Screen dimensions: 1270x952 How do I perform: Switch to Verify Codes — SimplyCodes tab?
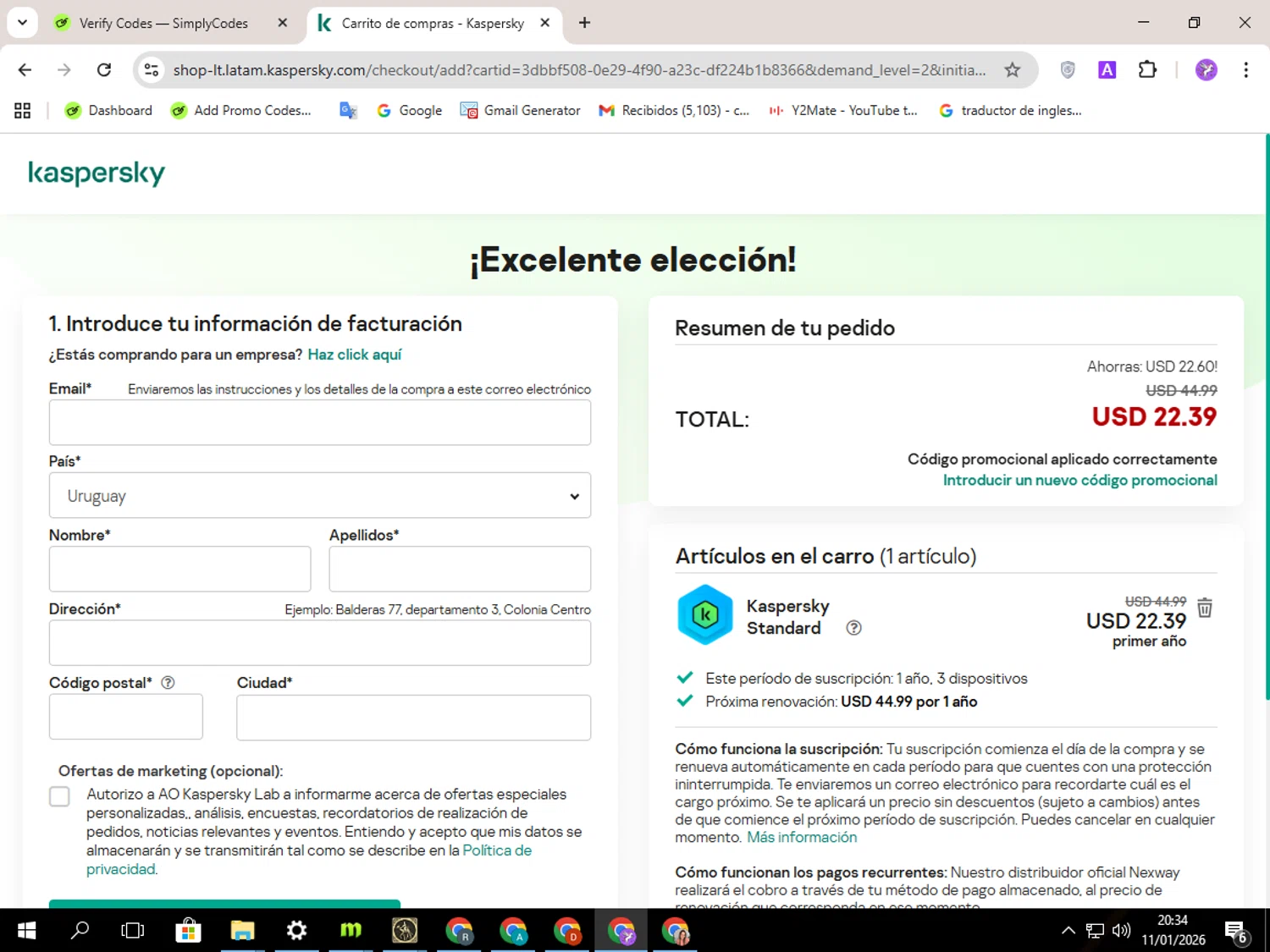click(x=163, y=24)
